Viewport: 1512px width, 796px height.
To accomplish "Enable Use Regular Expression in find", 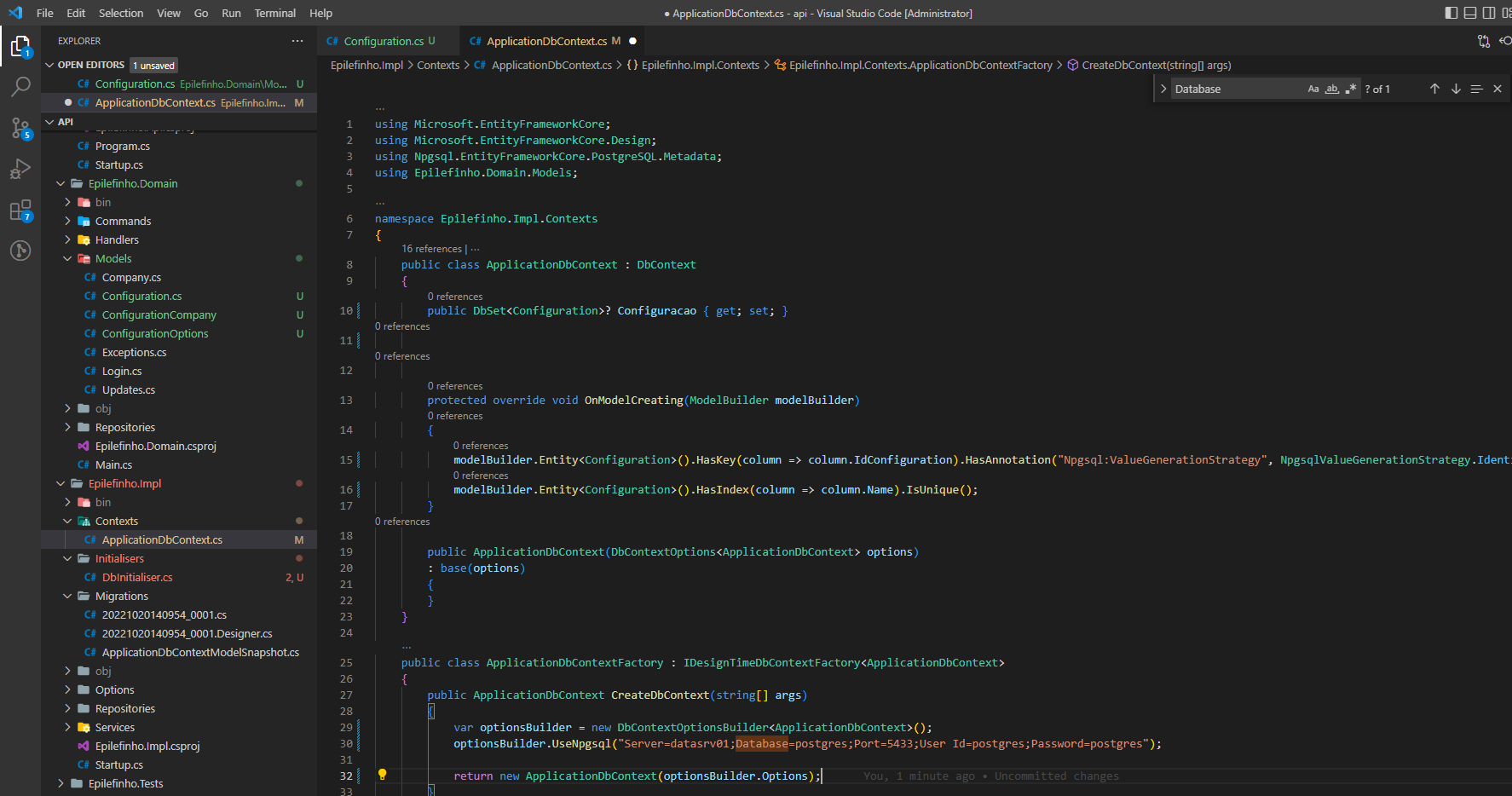I will (1351, 89).
